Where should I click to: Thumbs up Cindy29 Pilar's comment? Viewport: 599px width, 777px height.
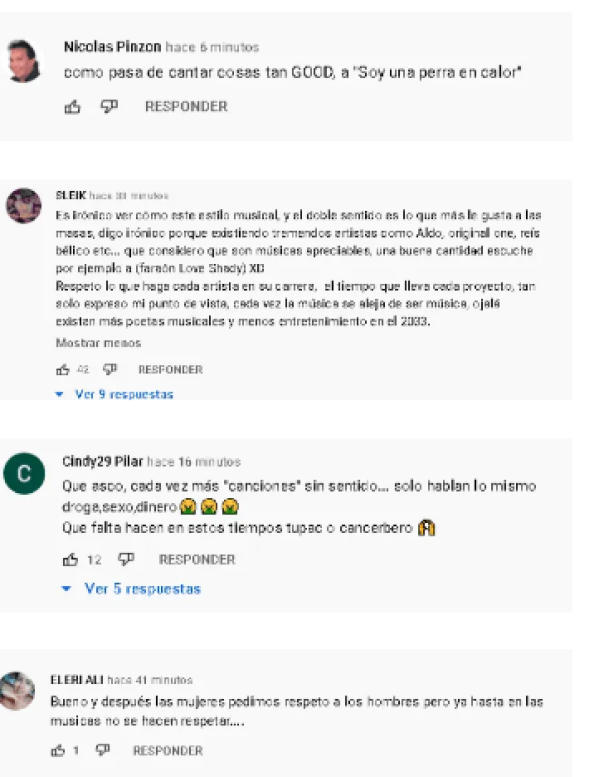[70, 560]
